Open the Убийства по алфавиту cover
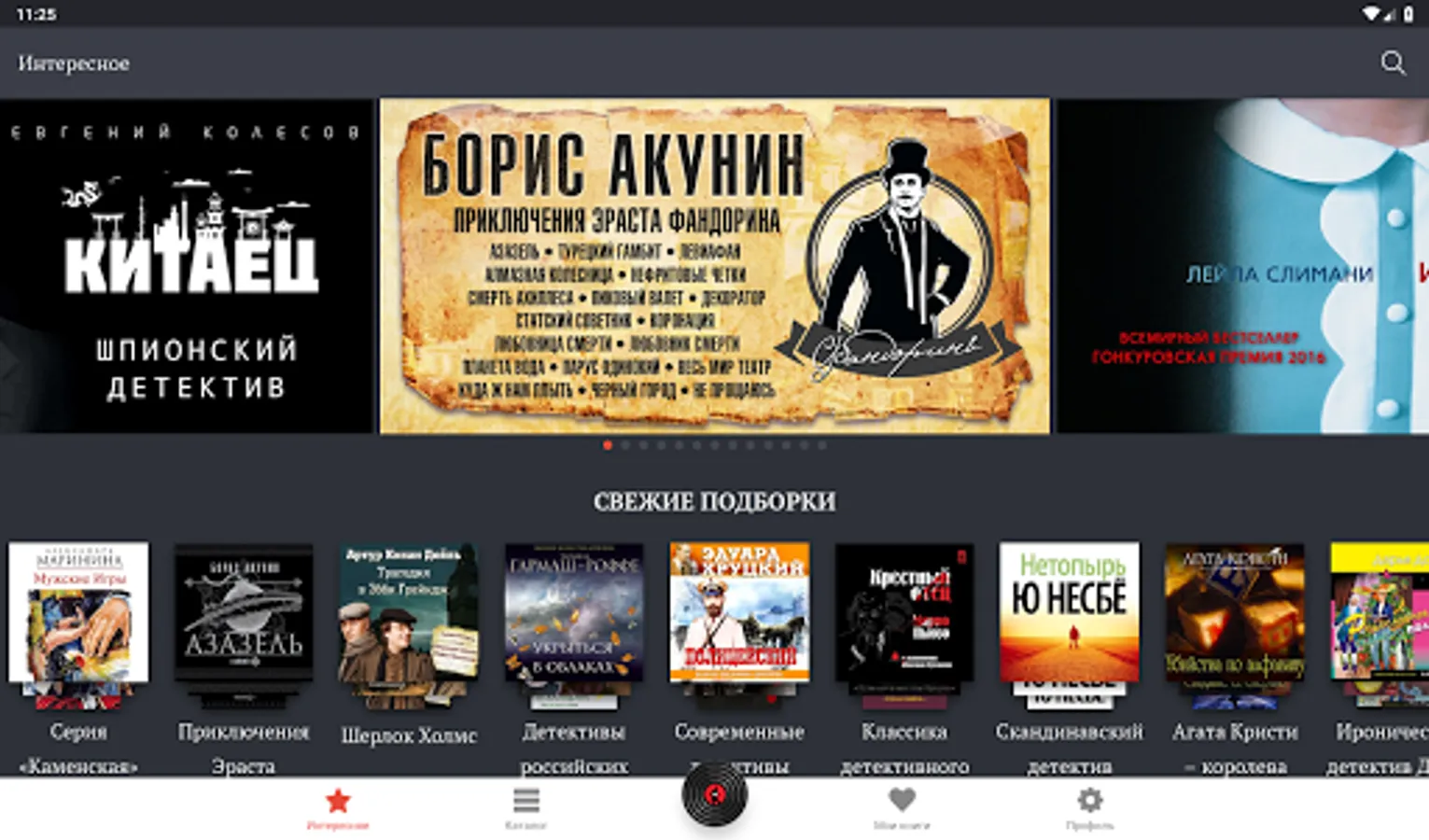Image resolution: width=1429 pixels, height=840 pixels. pos(1235,612)
